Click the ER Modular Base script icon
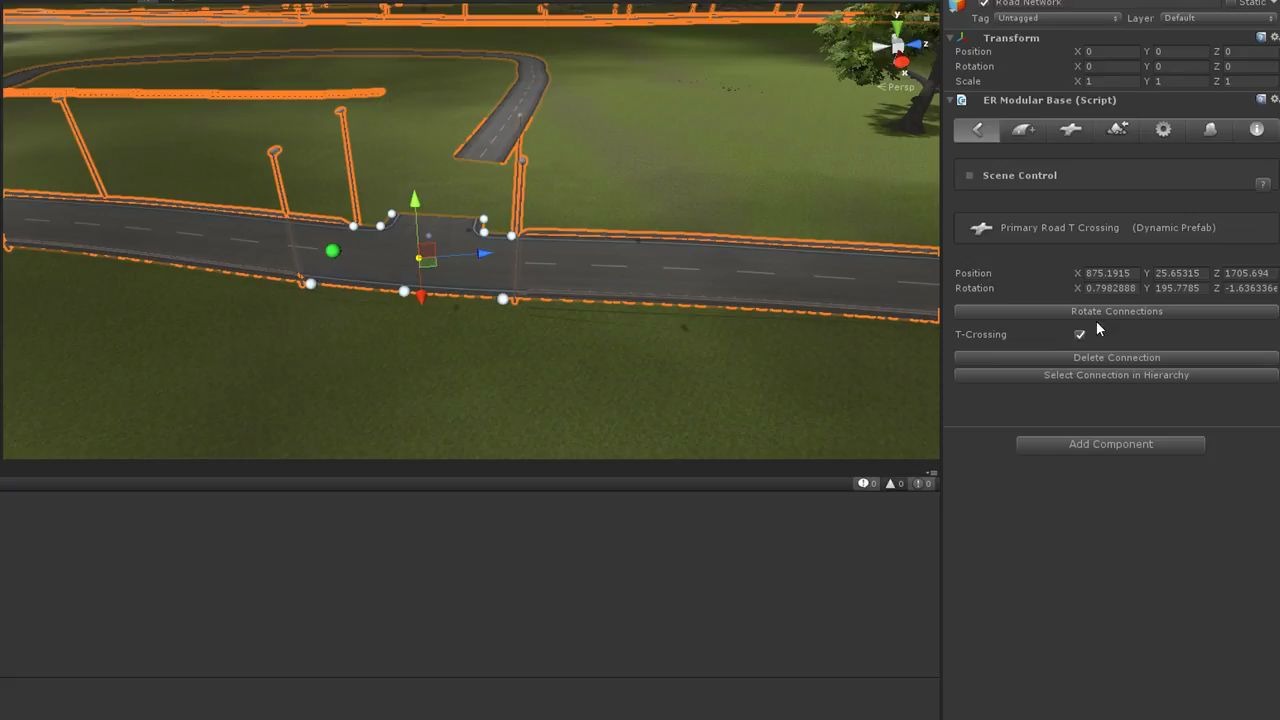 point(962,100)
